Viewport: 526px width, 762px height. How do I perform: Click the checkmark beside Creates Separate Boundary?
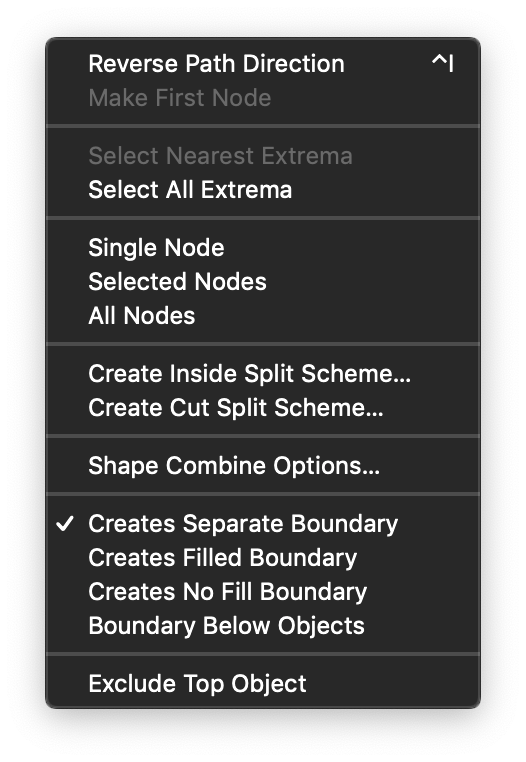click(x=65, y=523)
